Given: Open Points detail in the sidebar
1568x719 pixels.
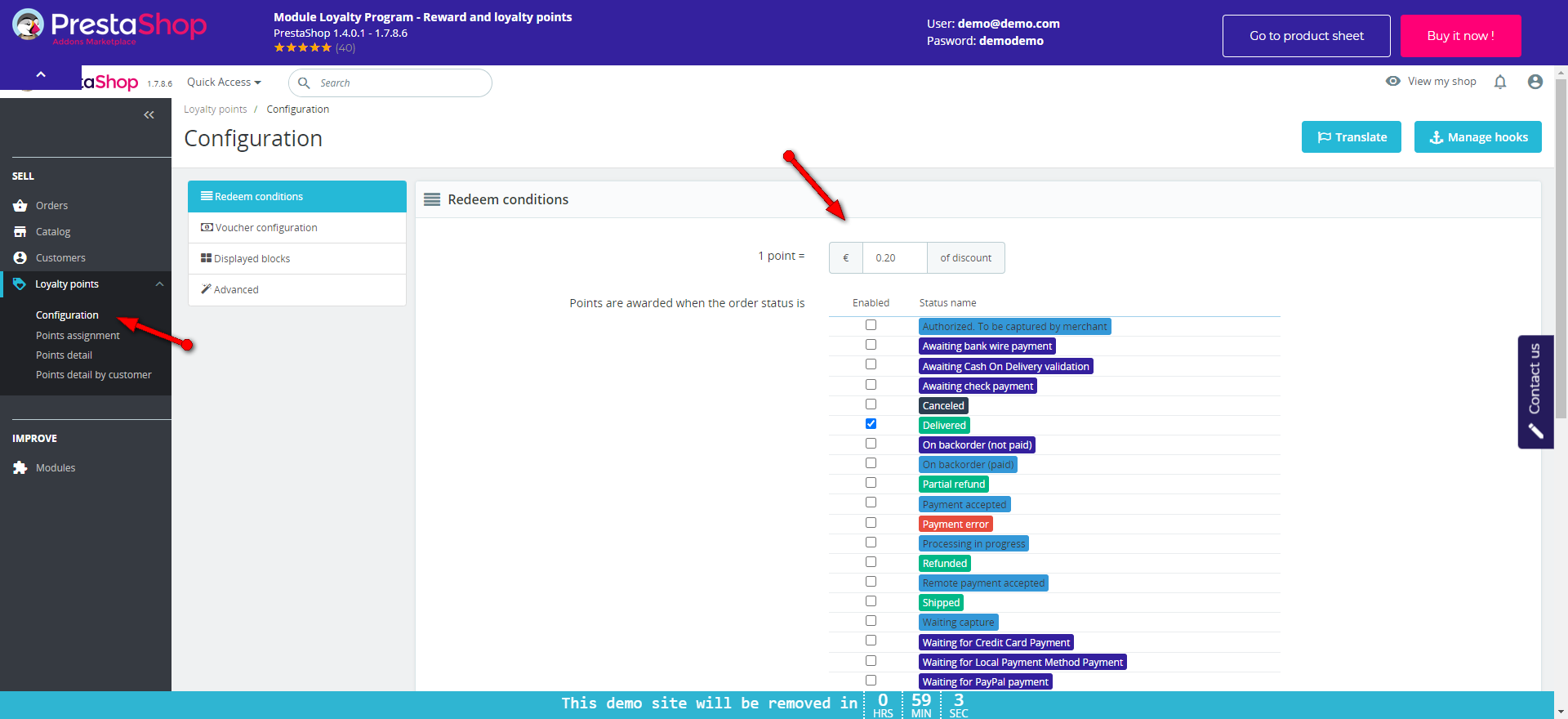Looking at the screenshot, I should (64, 355).
